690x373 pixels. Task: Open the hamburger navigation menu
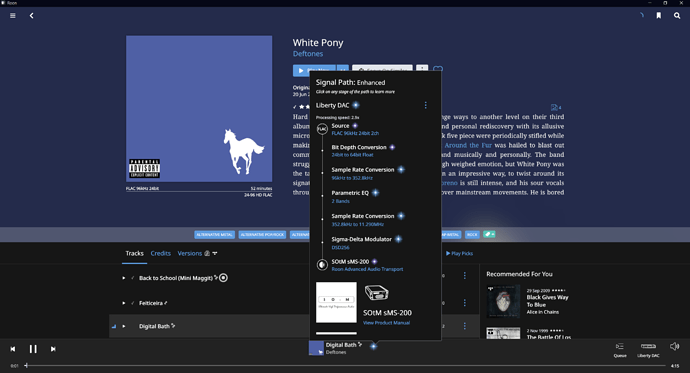coord(13,15)
